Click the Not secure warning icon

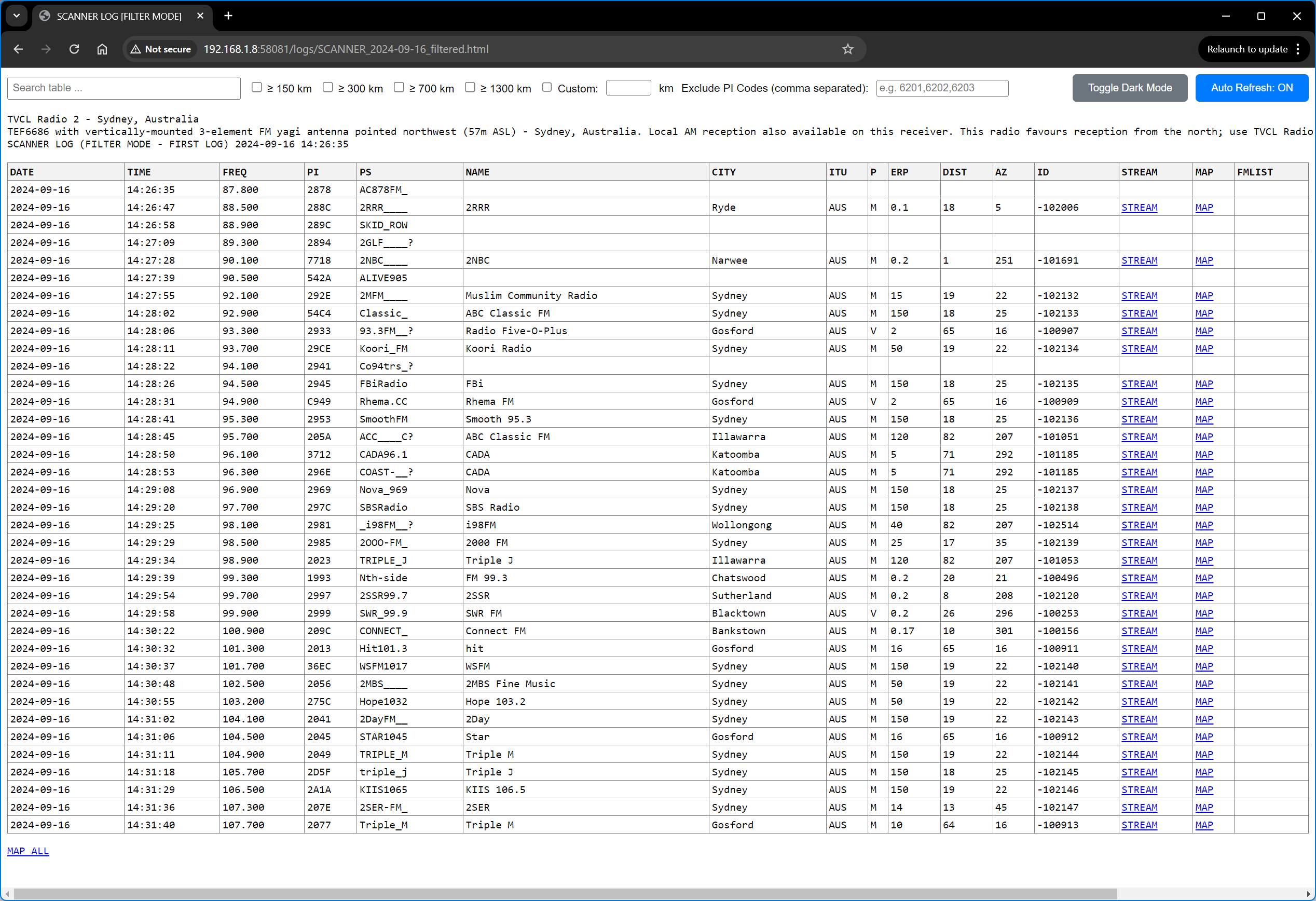136,49
